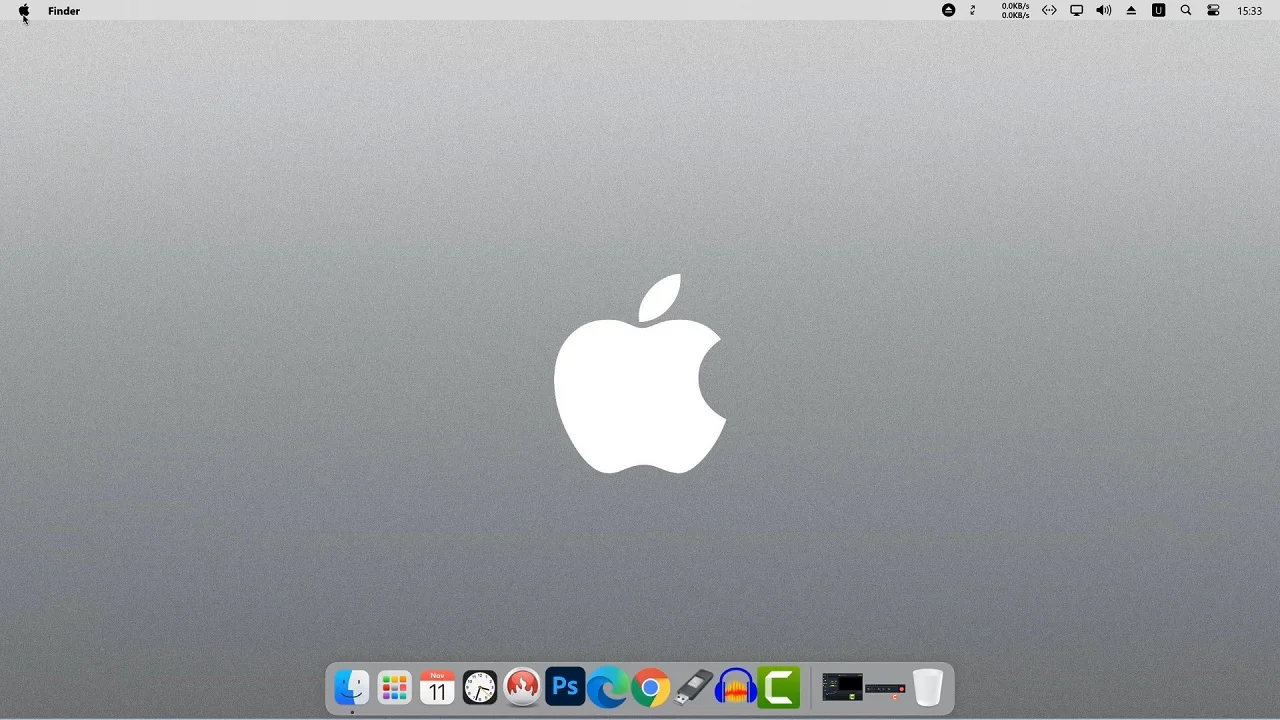Click the circled eject icon in menu bar
The width and height of the screenshot is (1280, 720).
tap(948, 11)
